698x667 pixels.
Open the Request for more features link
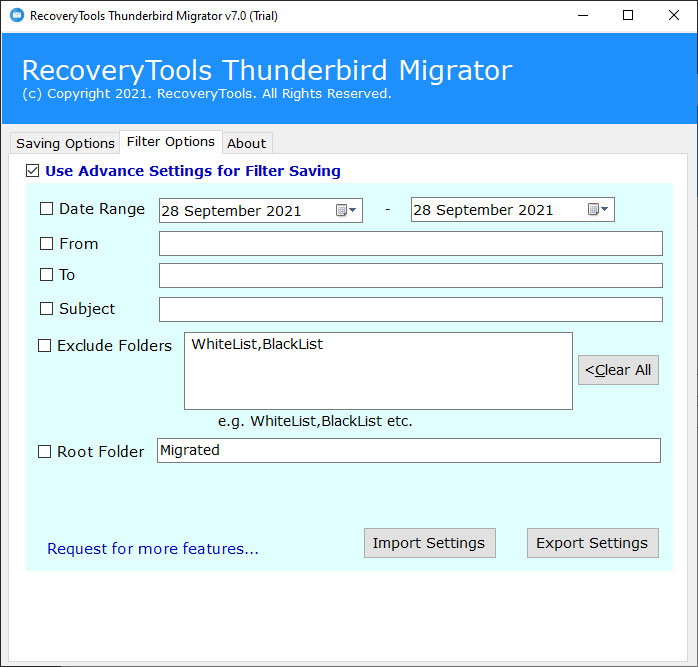tap(152, 549)
